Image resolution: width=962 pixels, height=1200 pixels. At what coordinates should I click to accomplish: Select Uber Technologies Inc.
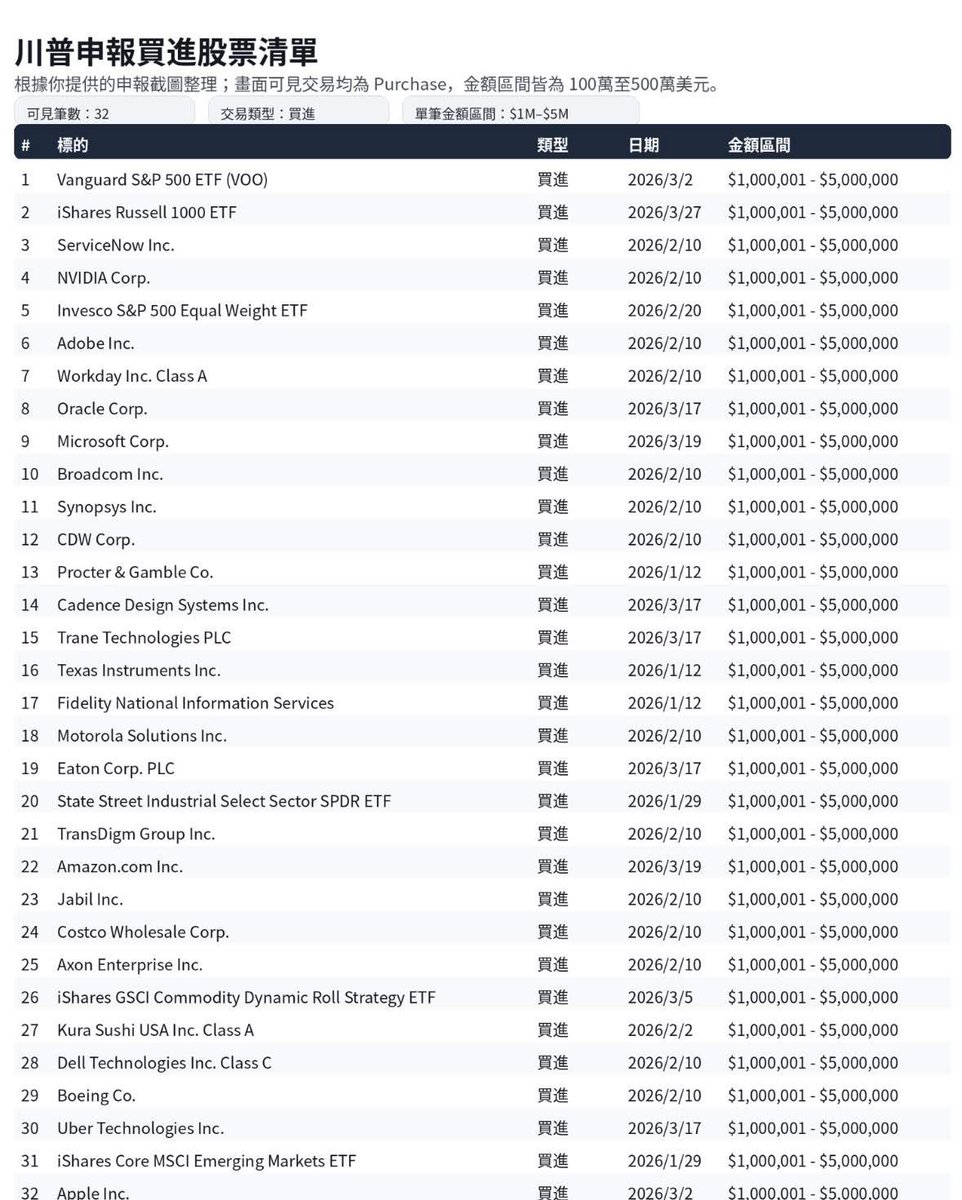140,1128
